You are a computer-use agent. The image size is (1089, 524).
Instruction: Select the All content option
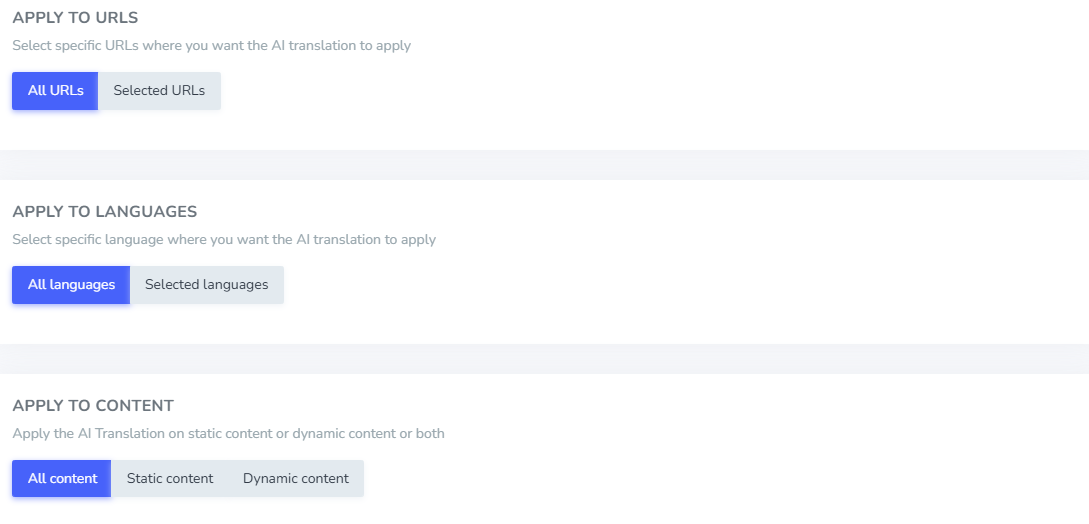click(x=62, y=478)
